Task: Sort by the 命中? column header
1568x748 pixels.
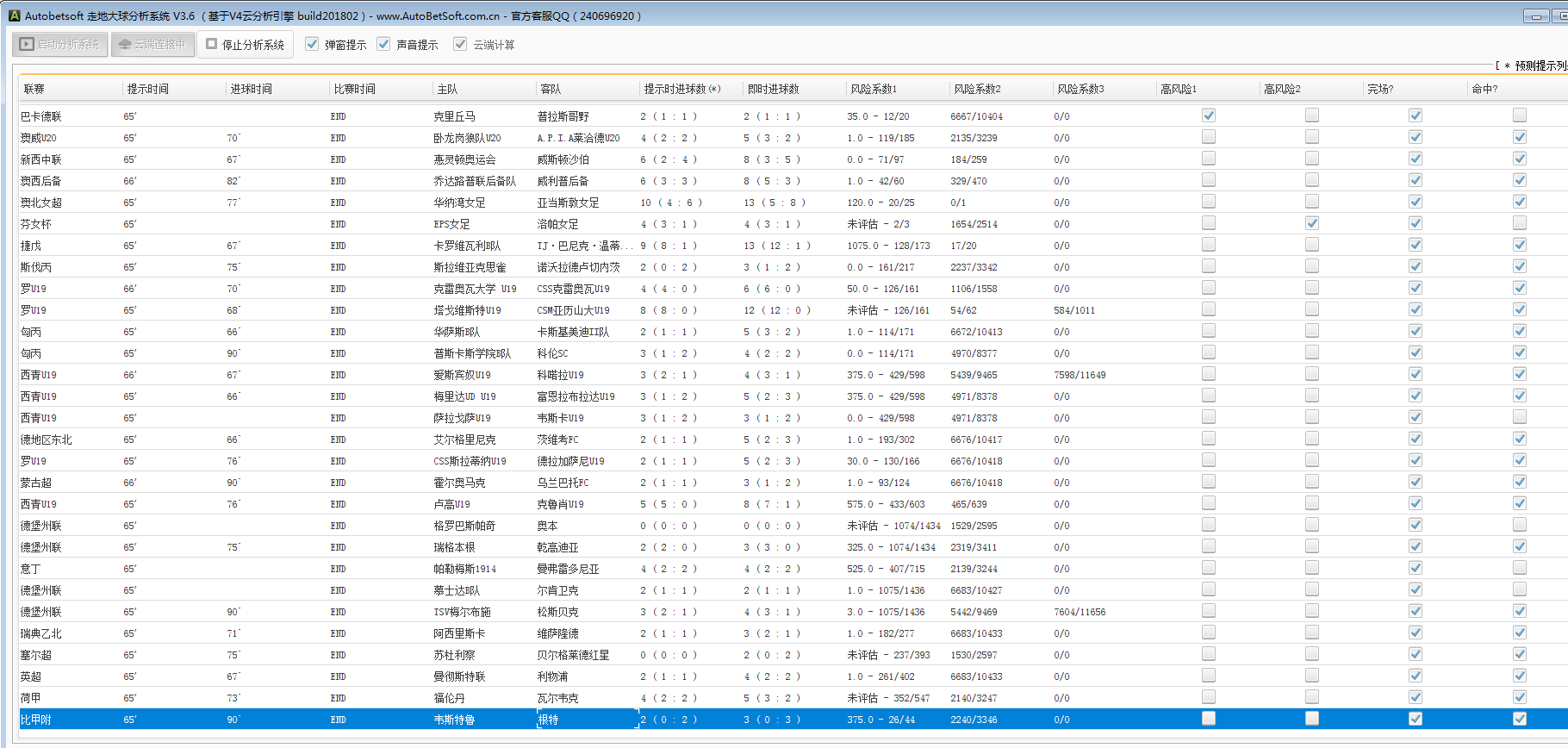Action: pos(1484,89)
